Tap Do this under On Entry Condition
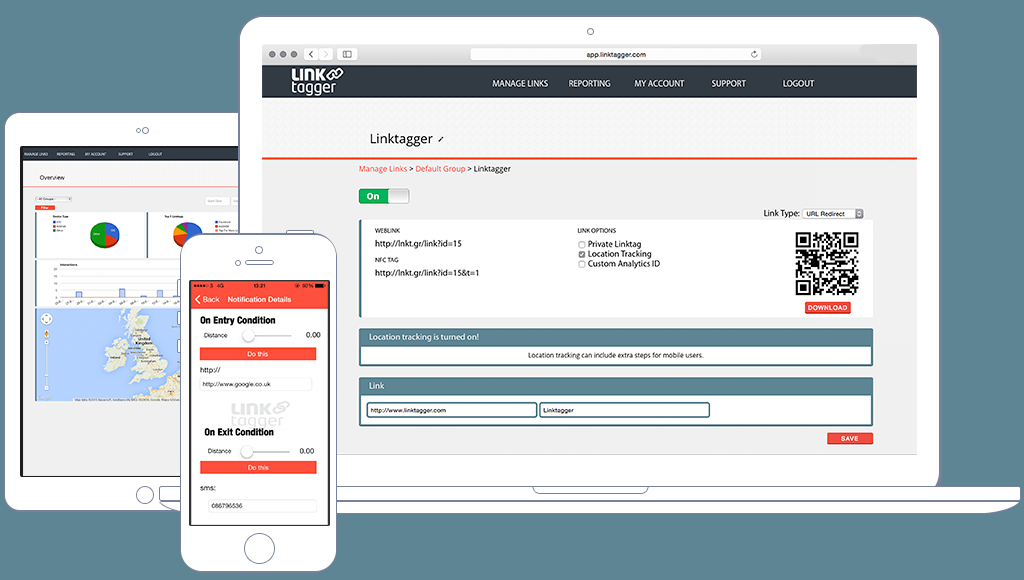The height and width of the screenshot is (580, 1024). pos(258,354)
